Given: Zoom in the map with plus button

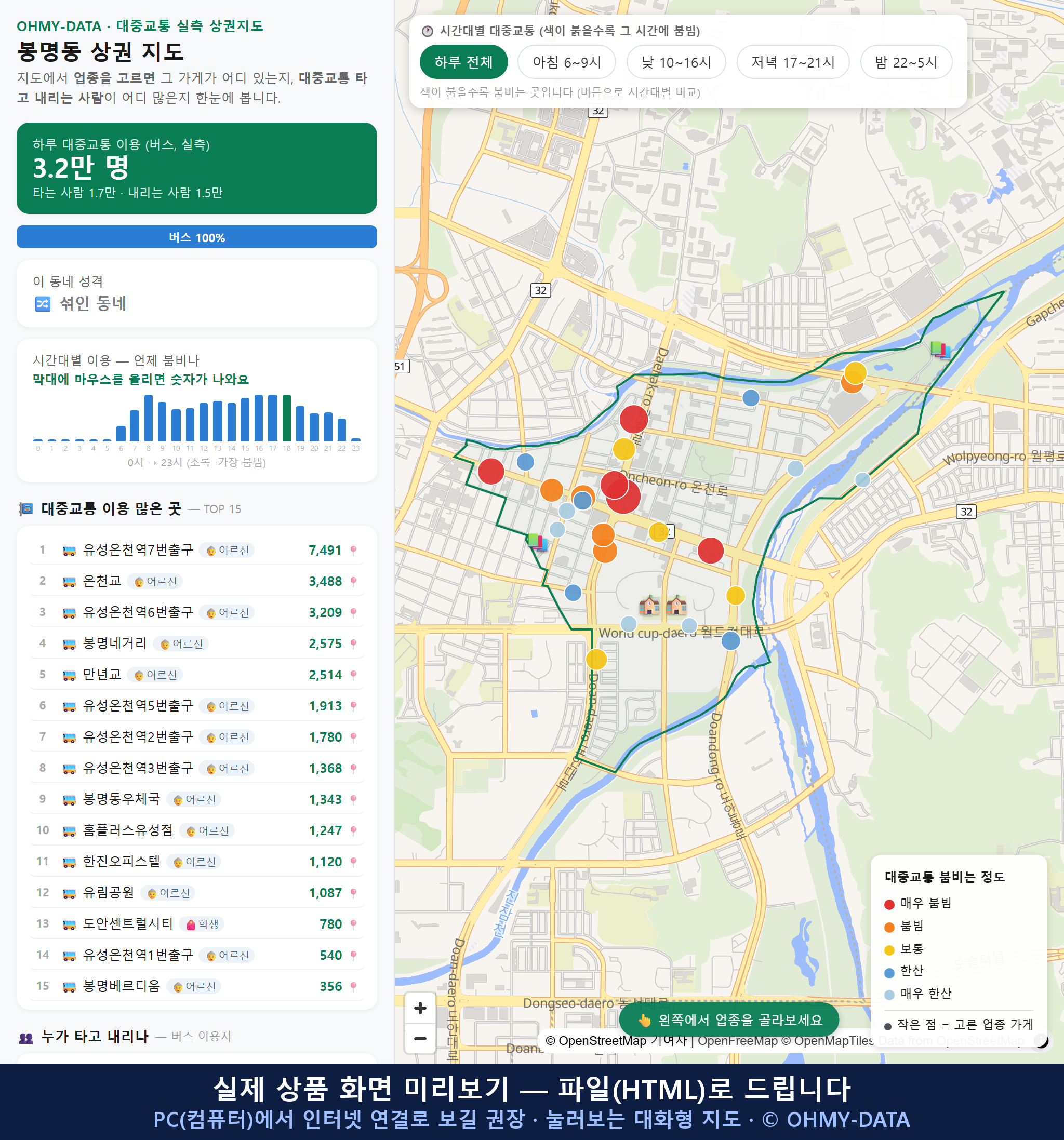Looking at the screenshot, I should [x=420, y=1008].
